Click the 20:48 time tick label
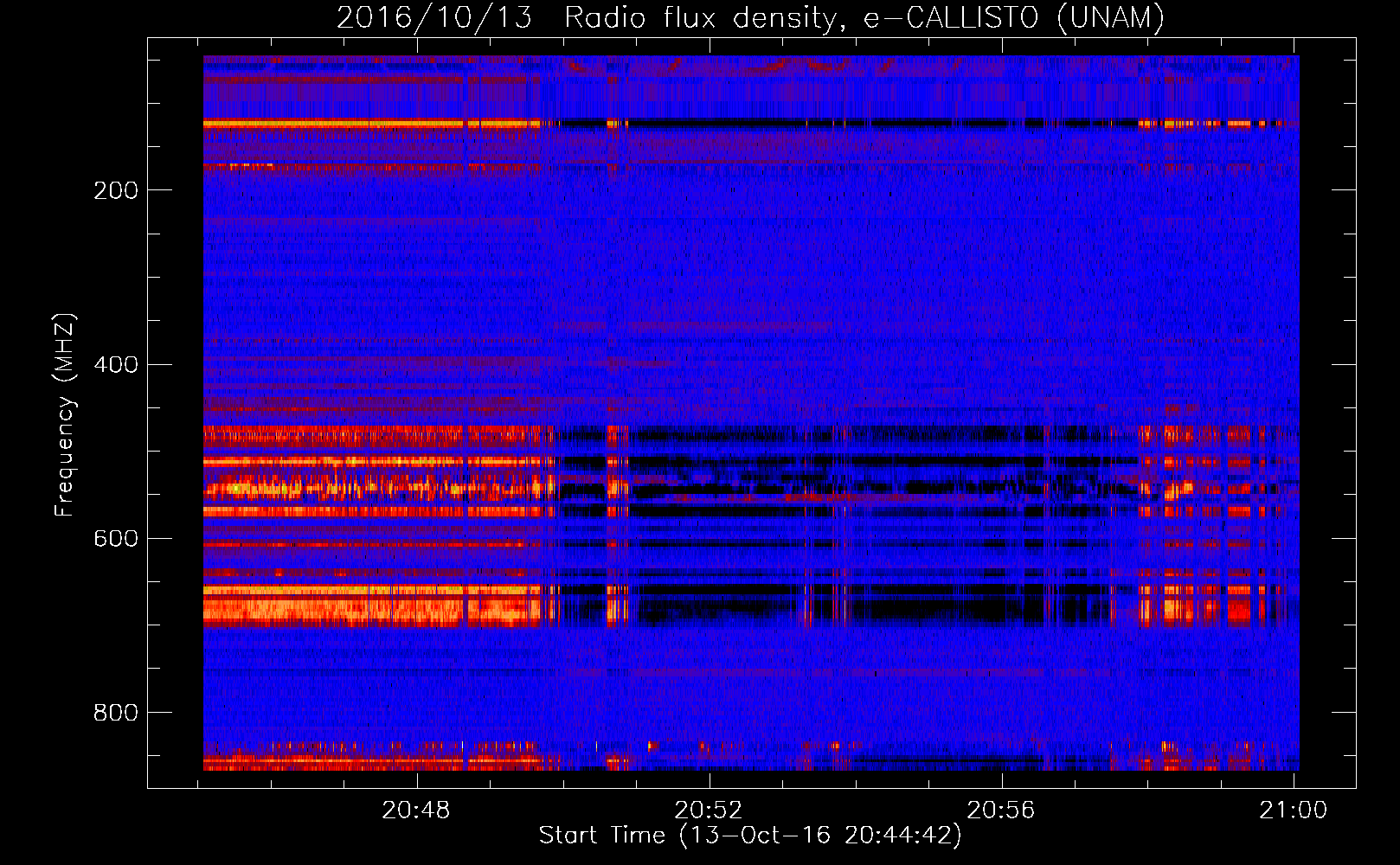This screenshot has width=1400, height=865. (x=416, y=811)
